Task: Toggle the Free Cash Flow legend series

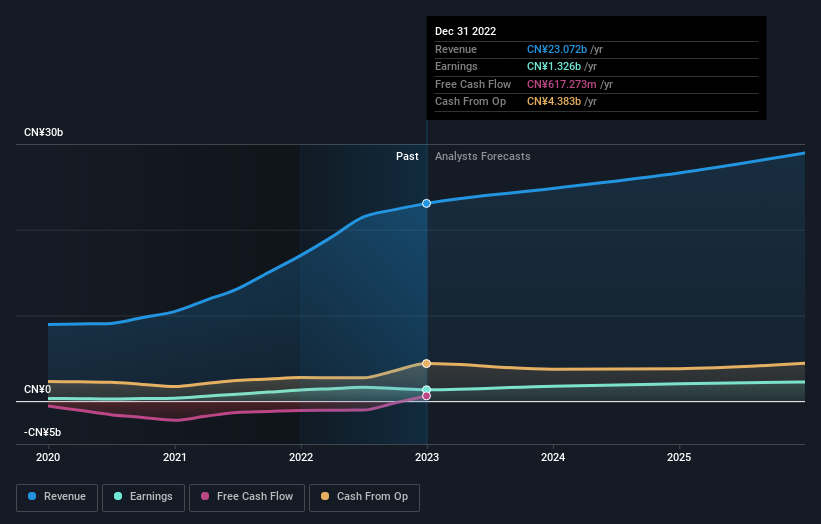Action: pyautogui.click(x=247, y=497)
